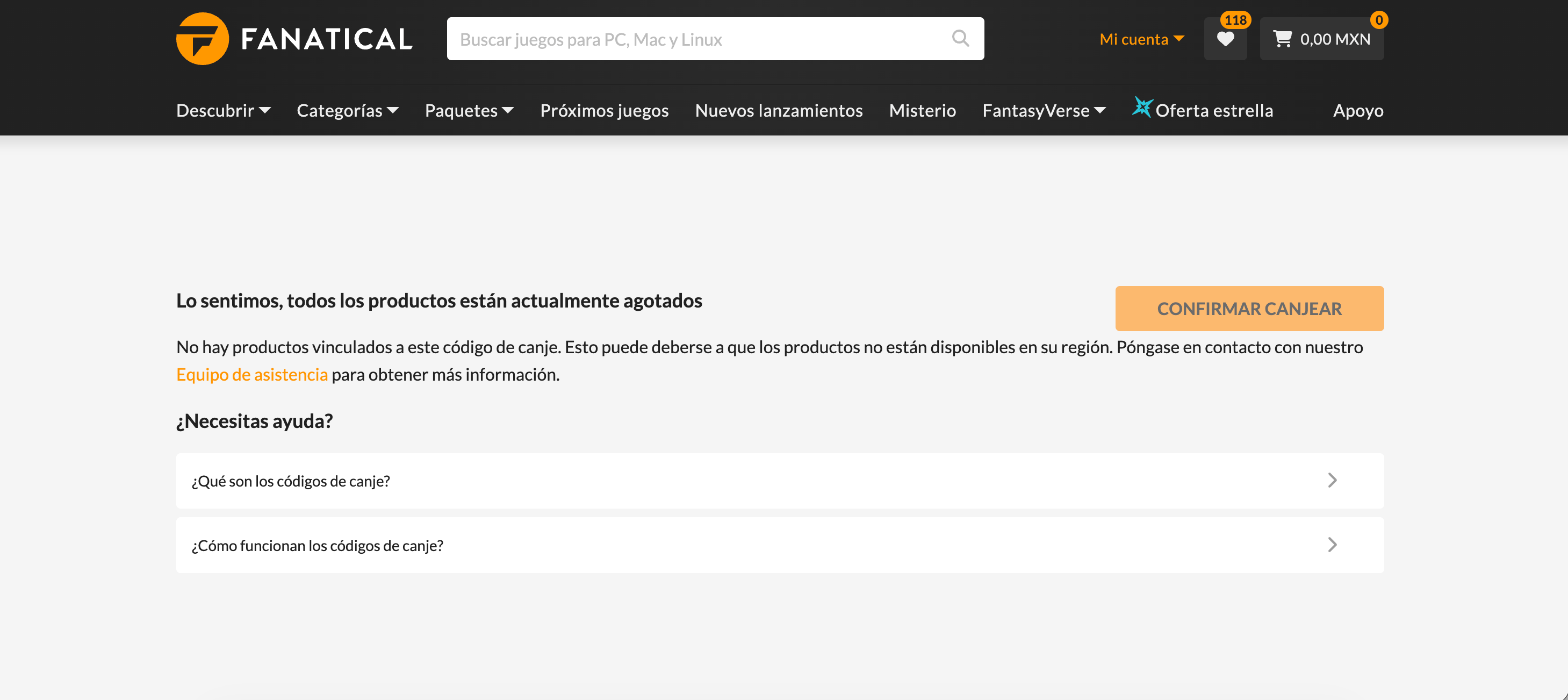Click the search magnifier icon
1568x700 pixels.
coord(960,38)
